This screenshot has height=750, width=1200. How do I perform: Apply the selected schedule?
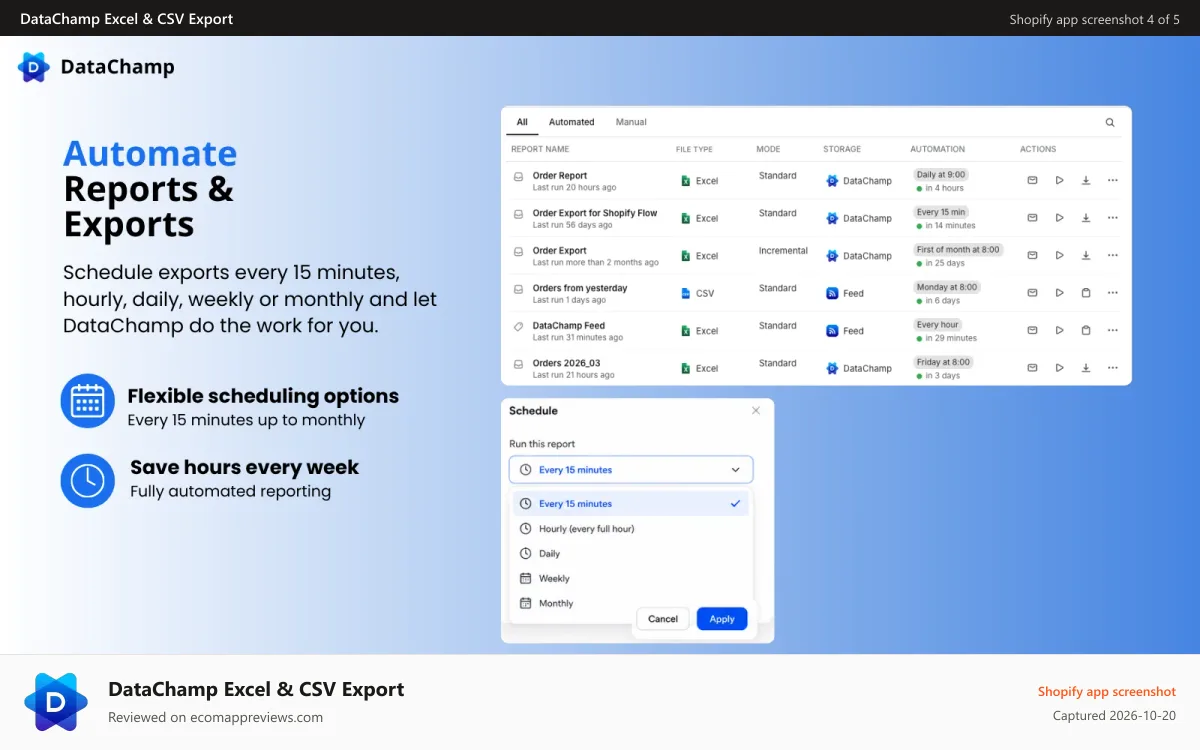[x=722, y=619]
